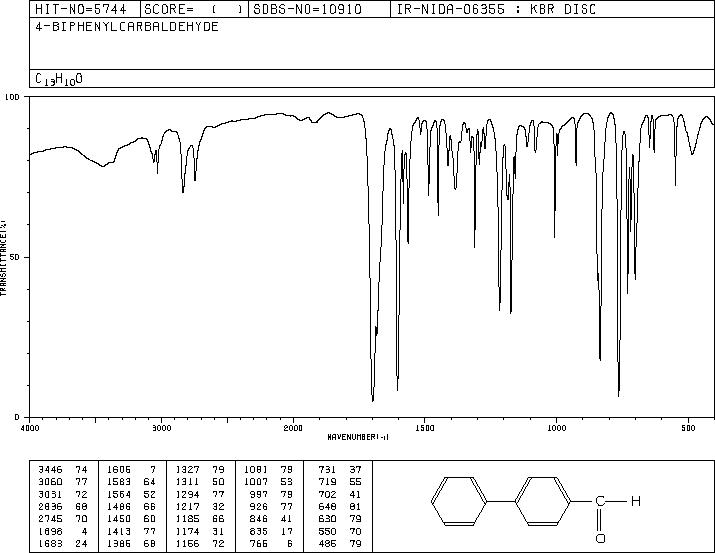Click the HIT-NO=5744 header cell

85,9
